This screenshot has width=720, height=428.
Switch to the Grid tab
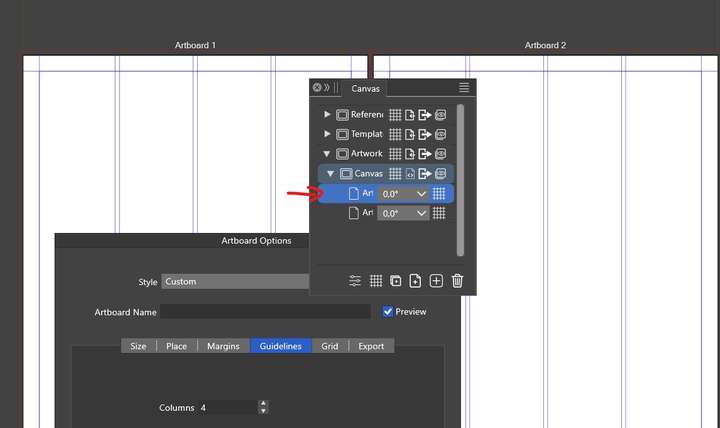point(330,346)
